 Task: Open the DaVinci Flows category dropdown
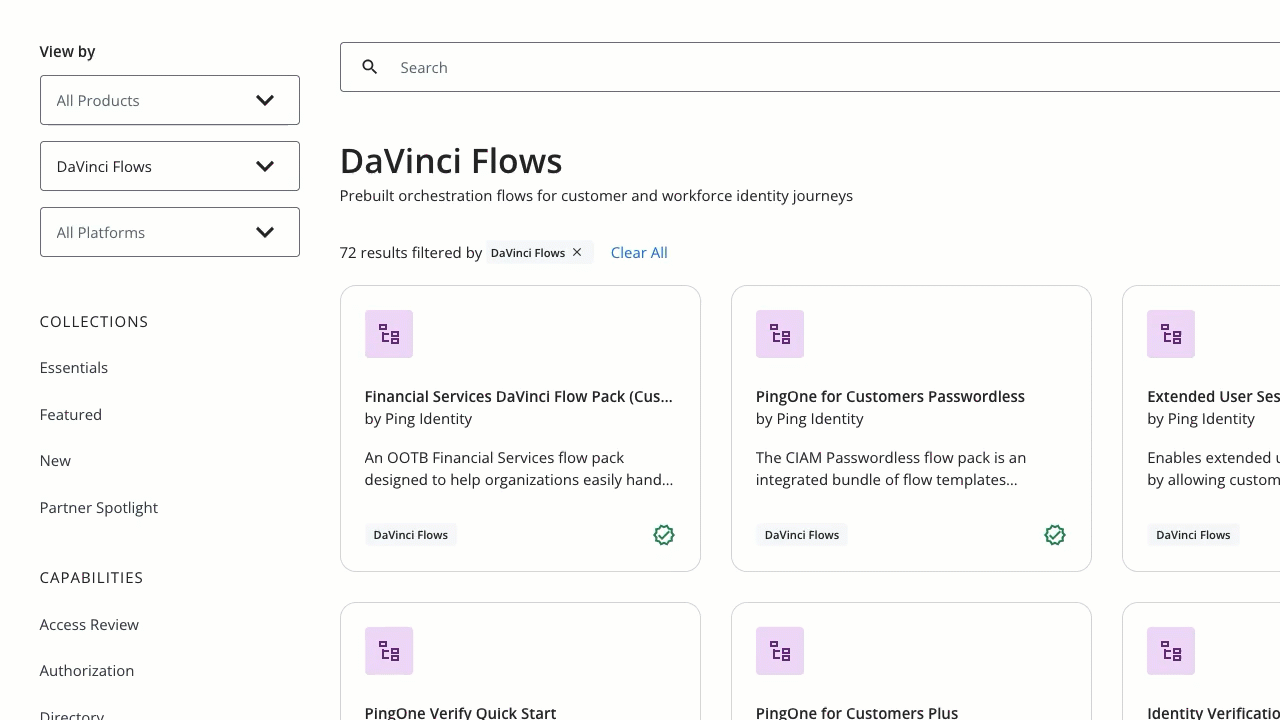click(x=170, y=166)
